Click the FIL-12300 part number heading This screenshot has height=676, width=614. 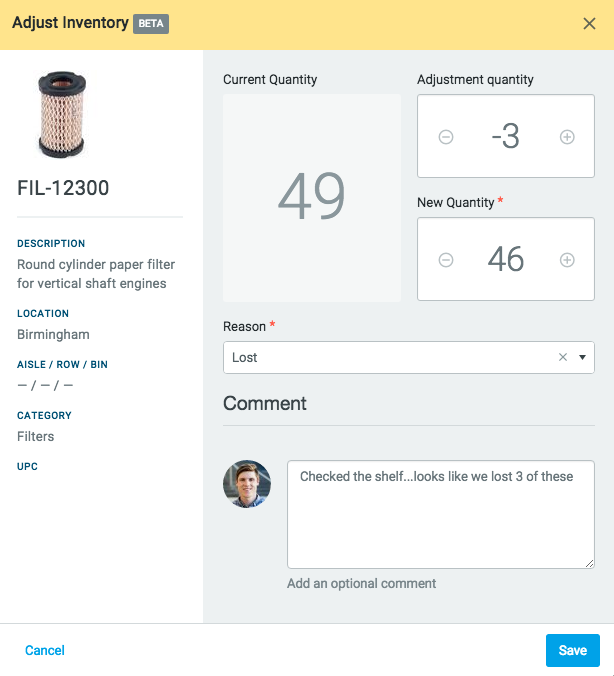pyautogui.click(x=64, y=187)
